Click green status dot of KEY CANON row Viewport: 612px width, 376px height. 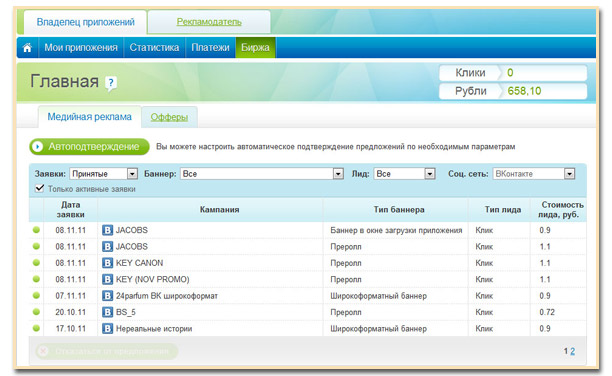pos(36,262)
